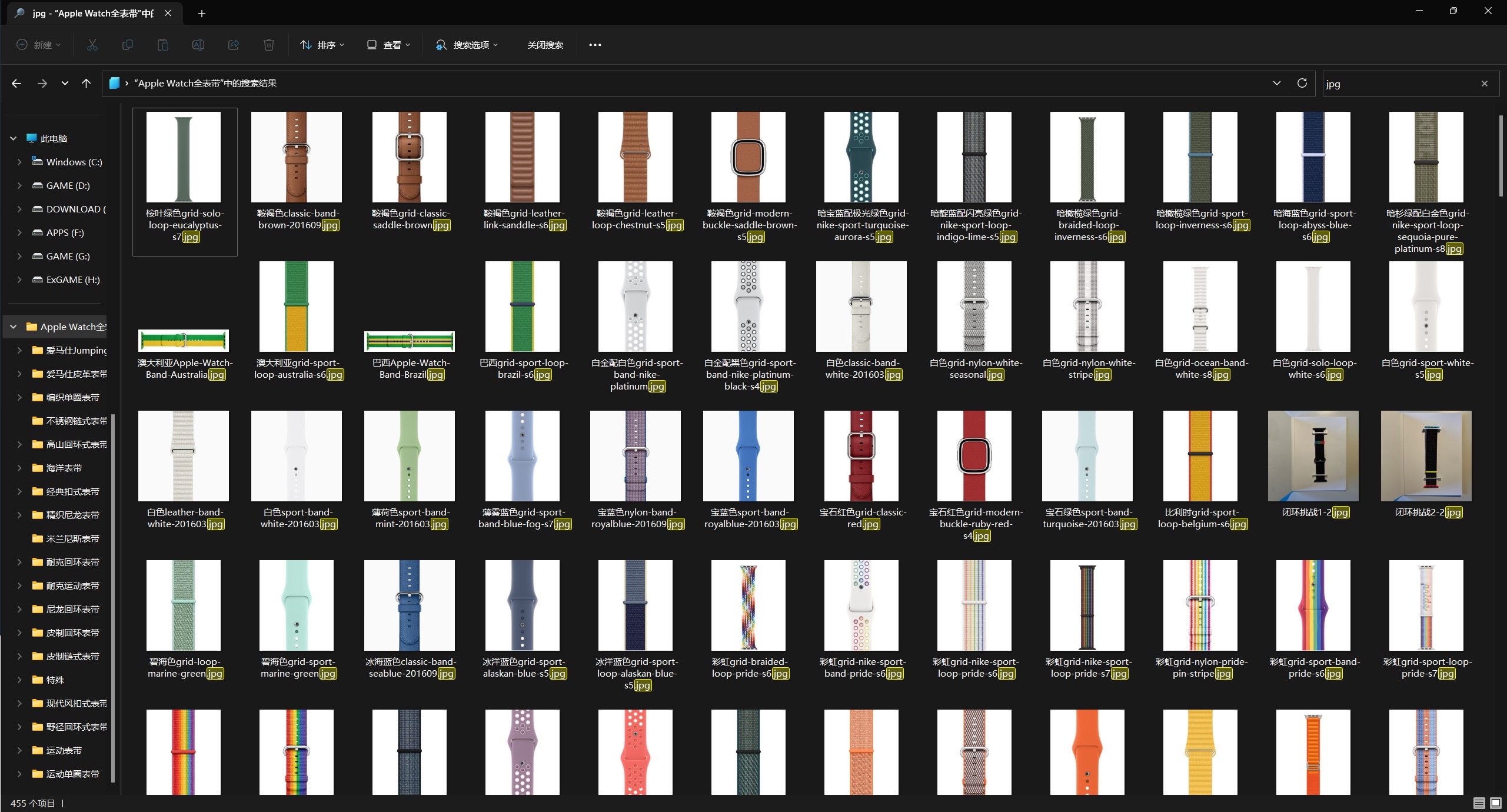Open a new tab with plus button
Screen dimensions: 1507x812
[x=202, y=13]
